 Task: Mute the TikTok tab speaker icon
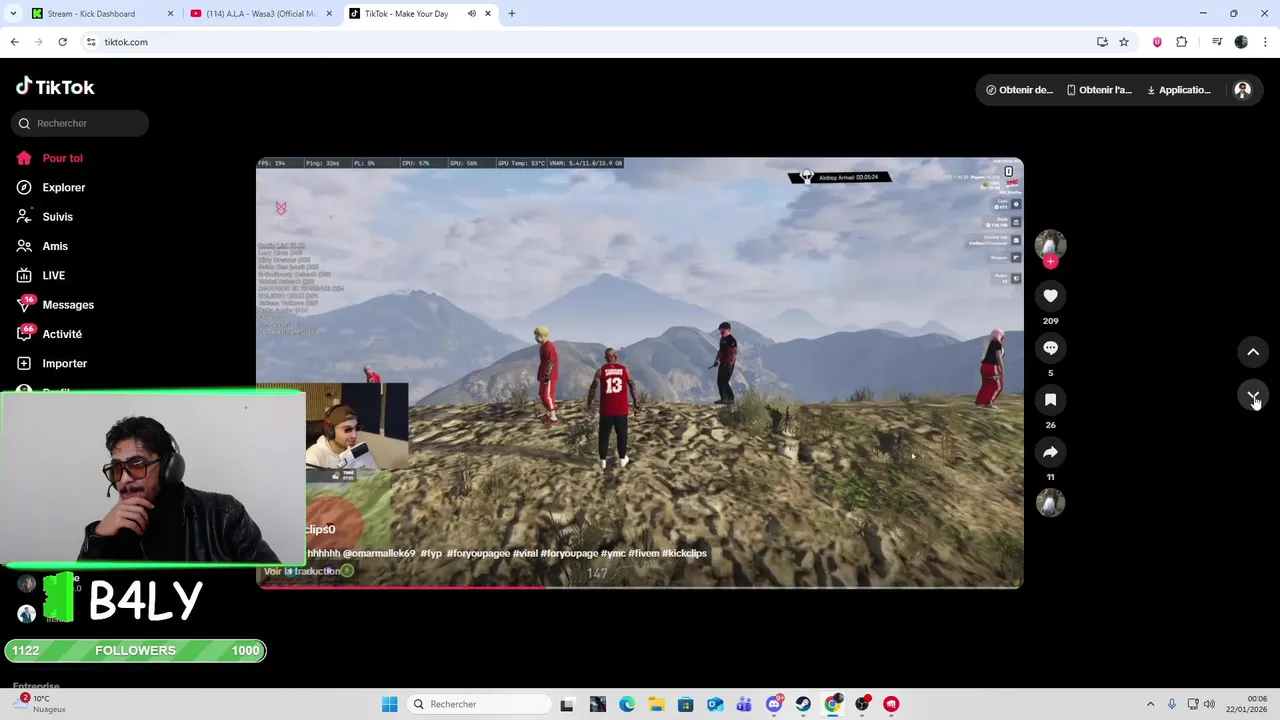(x=472, y=14)
